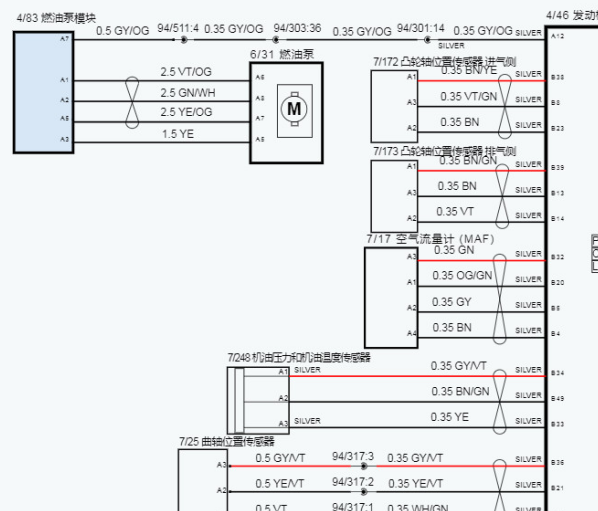The image size is (598, 511).
Task: Click ECM pin B49
Action: click(x=558, y=399)
